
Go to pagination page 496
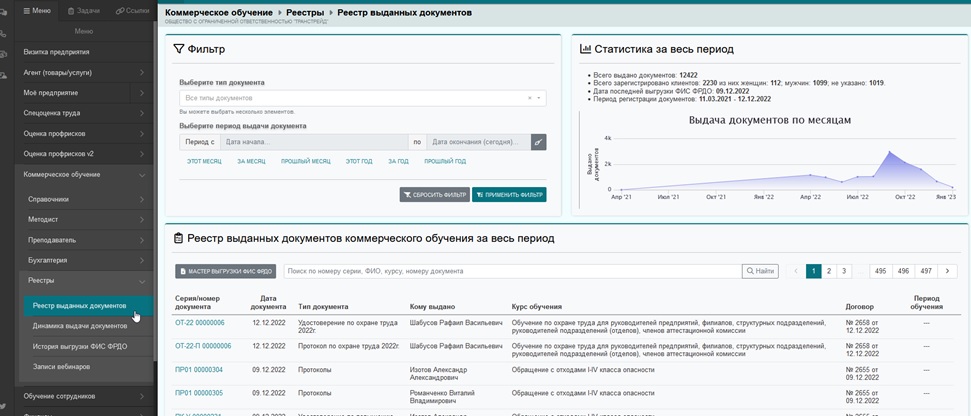(904, 271)
